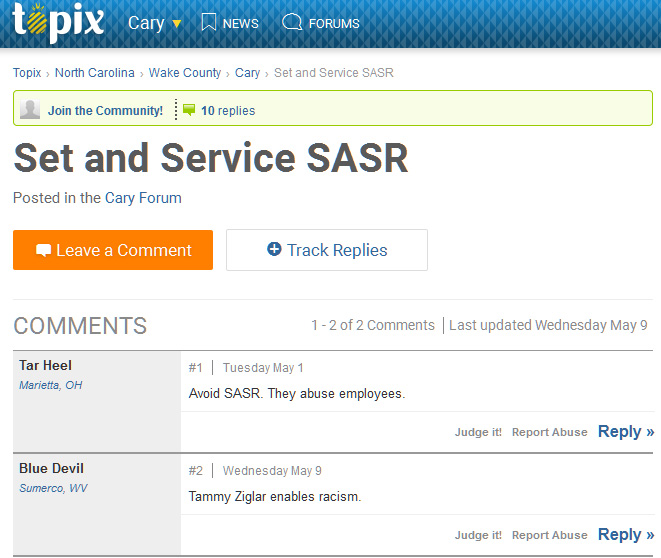
Task: Click the Topix pineapple logo
Action: click(x=58, y=22)
